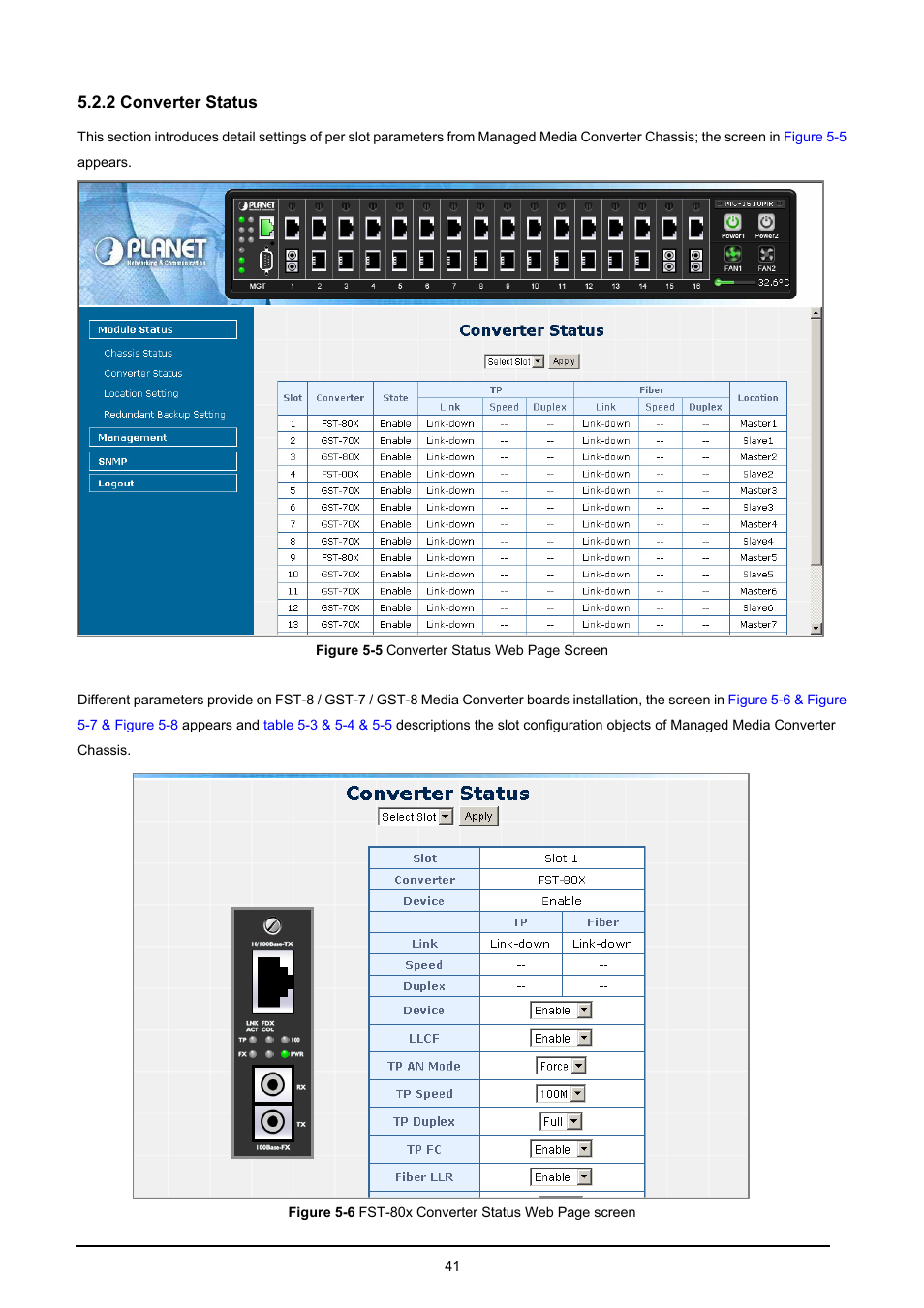Click the PLANET logo in the header
The height and width of the screenshot is (1308, 924).
[151, 251]
